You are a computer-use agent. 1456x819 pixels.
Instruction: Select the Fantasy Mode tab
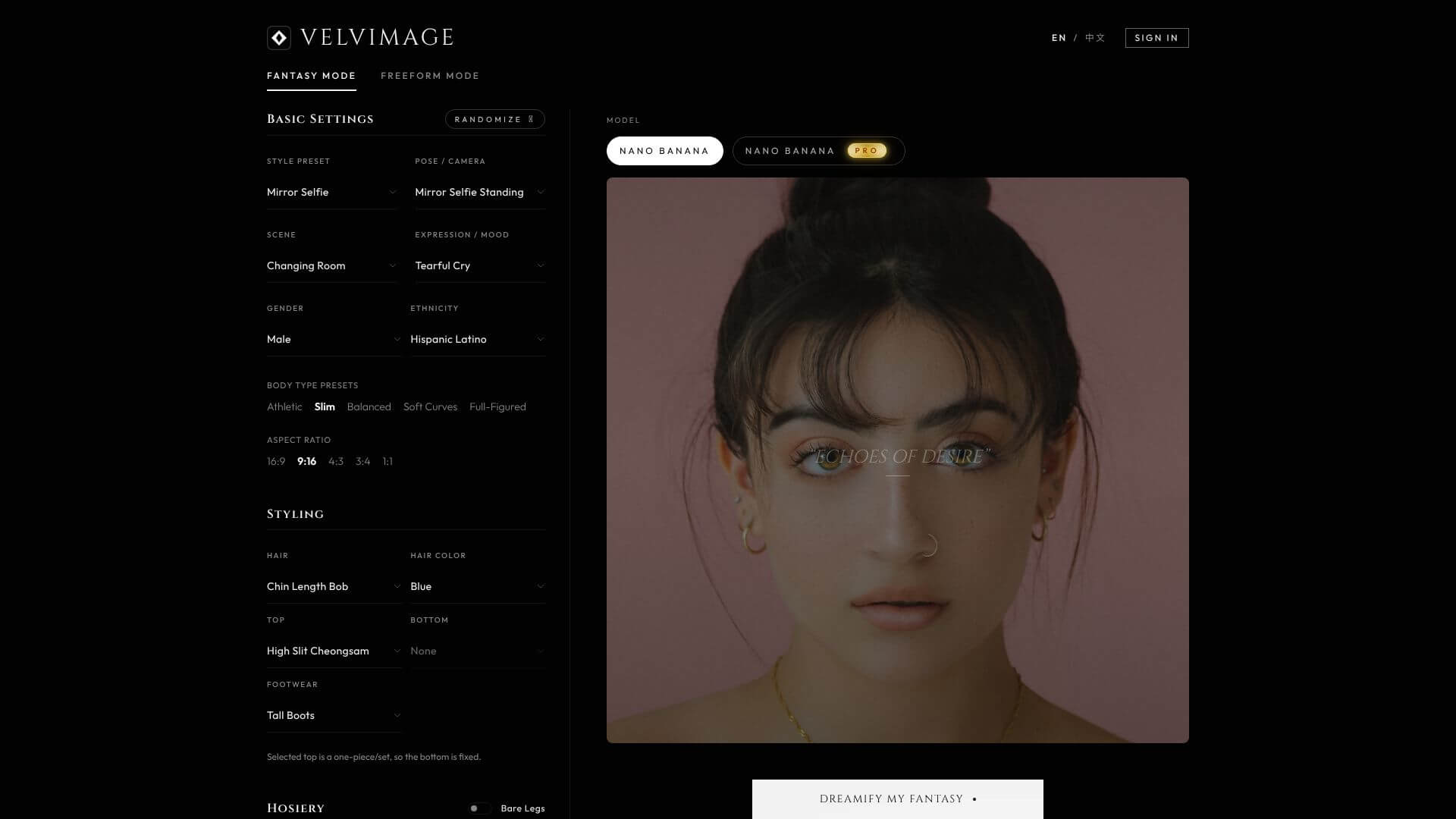pos(311,76)
